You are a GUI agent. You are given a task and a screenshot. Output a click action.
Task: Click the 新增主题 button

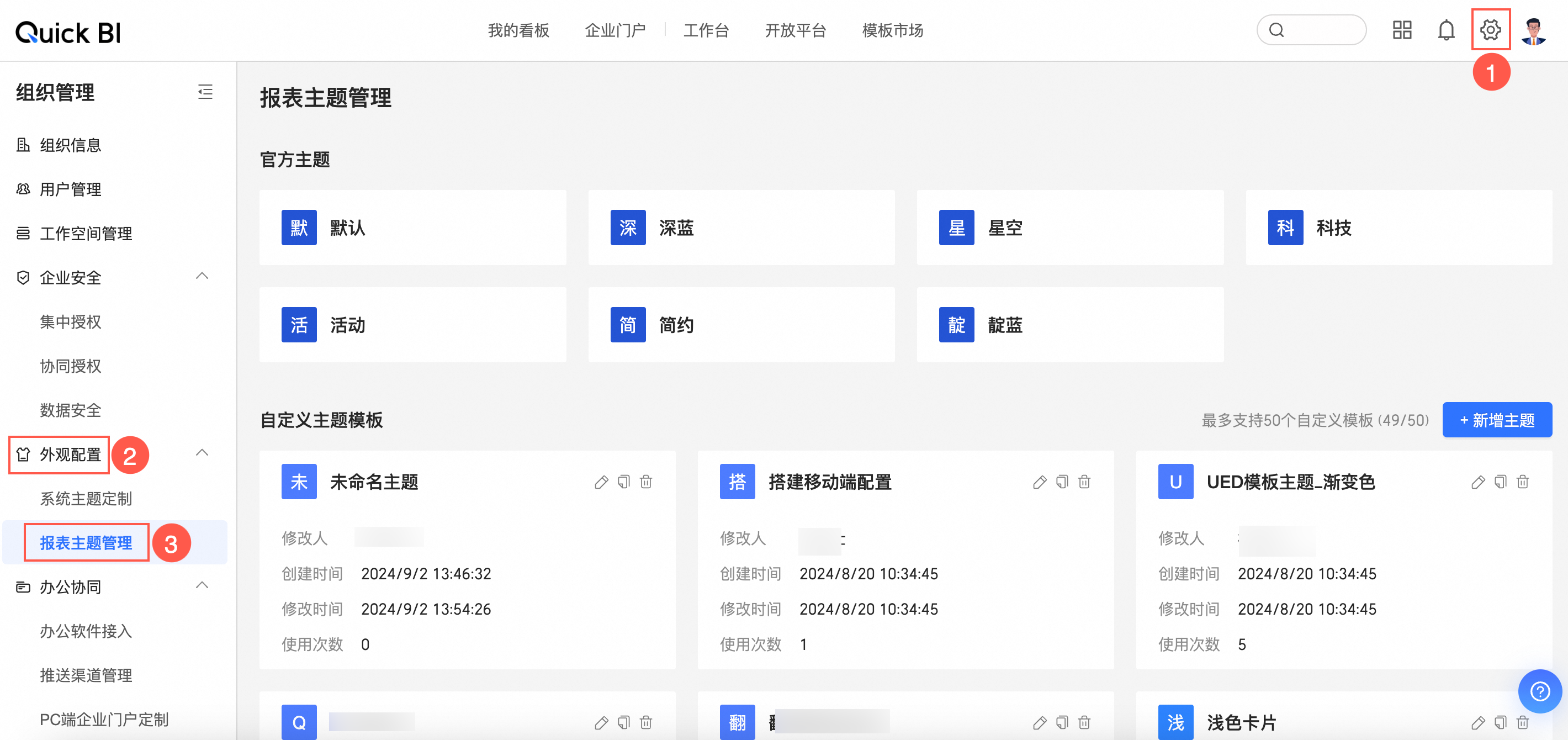(1496, 420)
